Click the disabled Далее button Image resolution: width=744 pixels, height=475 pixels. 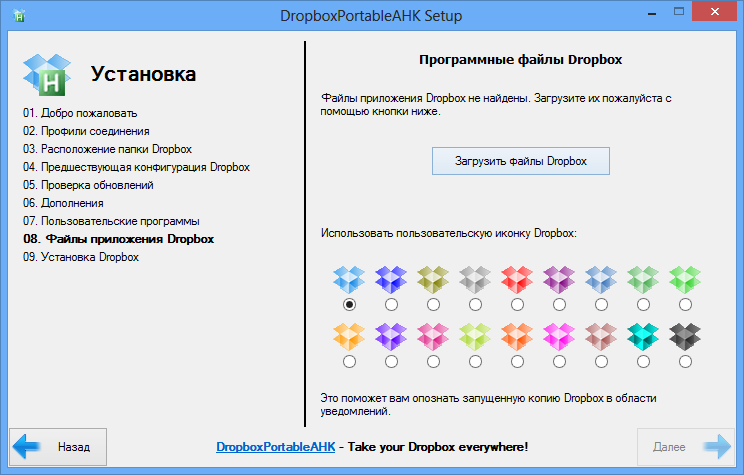686,447
